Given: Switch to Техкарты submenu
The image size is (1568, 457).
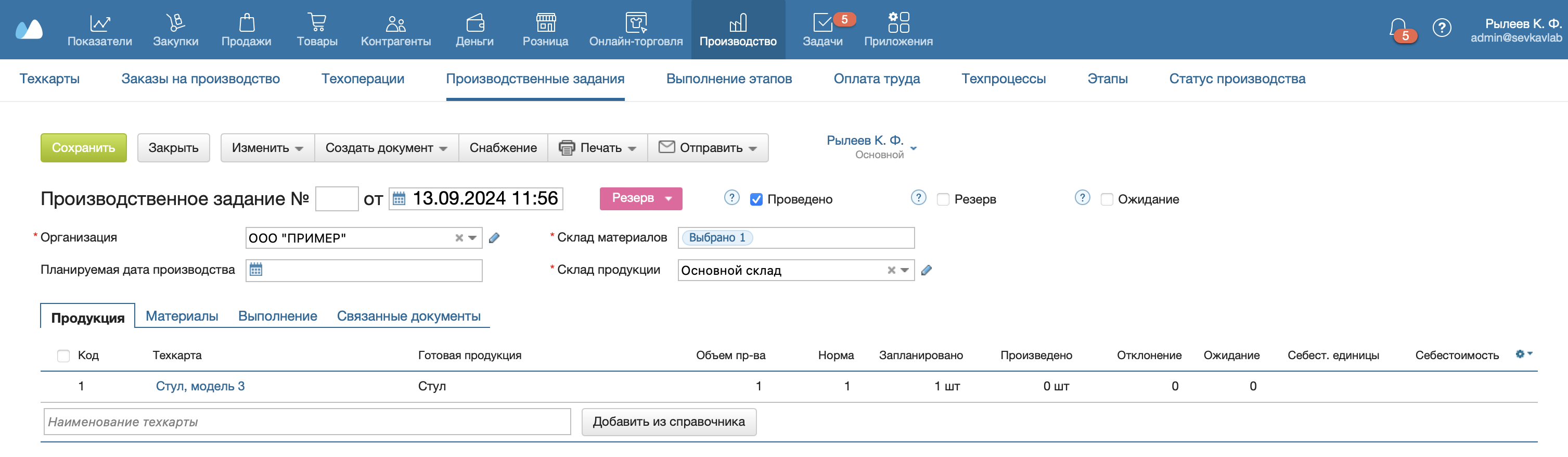Looking at the screenshot, I should (49, 79).
